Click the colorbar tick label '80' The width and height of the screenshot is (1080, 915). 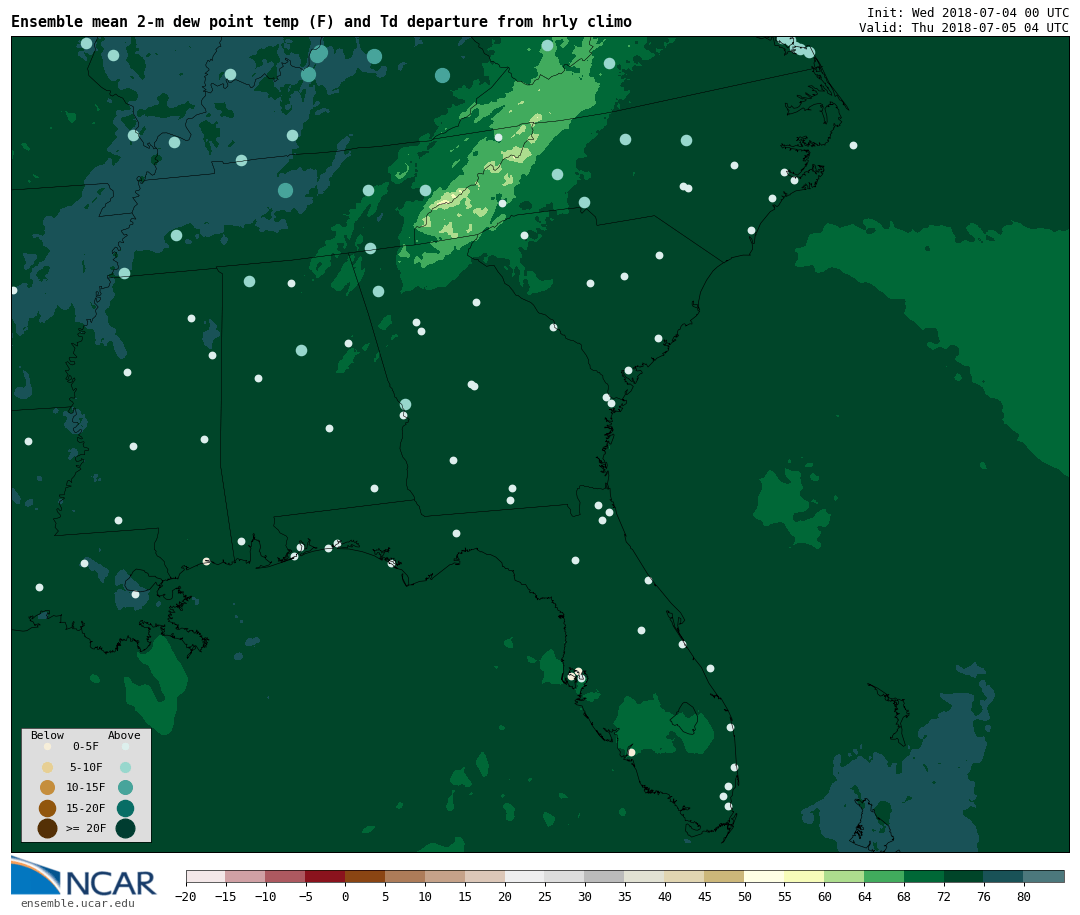tap(1024, 896)
